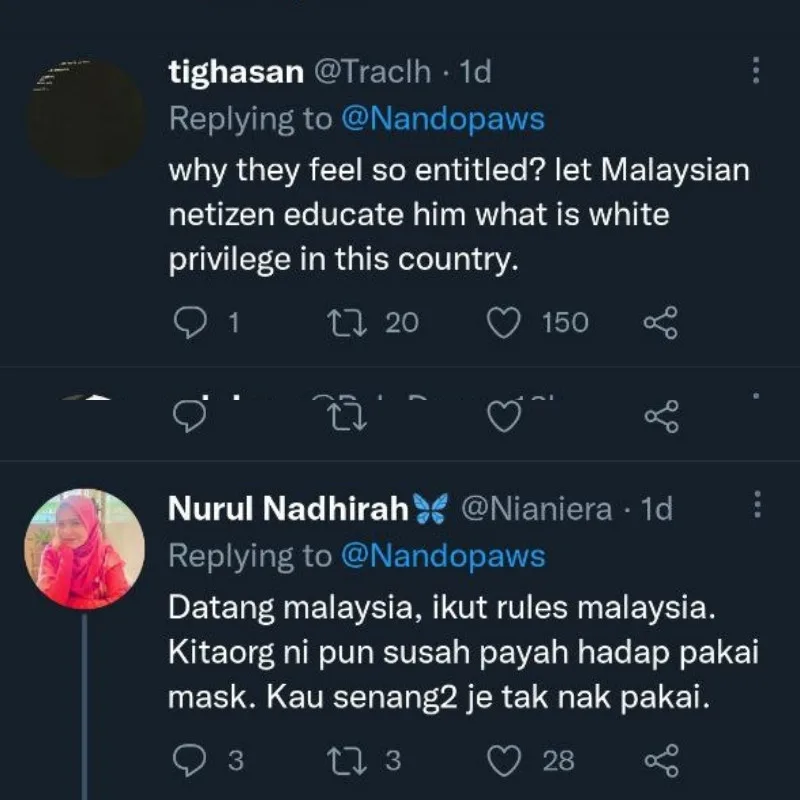Screen dimensions: 800x800
Task: Like Nurul Nadhirah's tweet
Action: point(502,761)
